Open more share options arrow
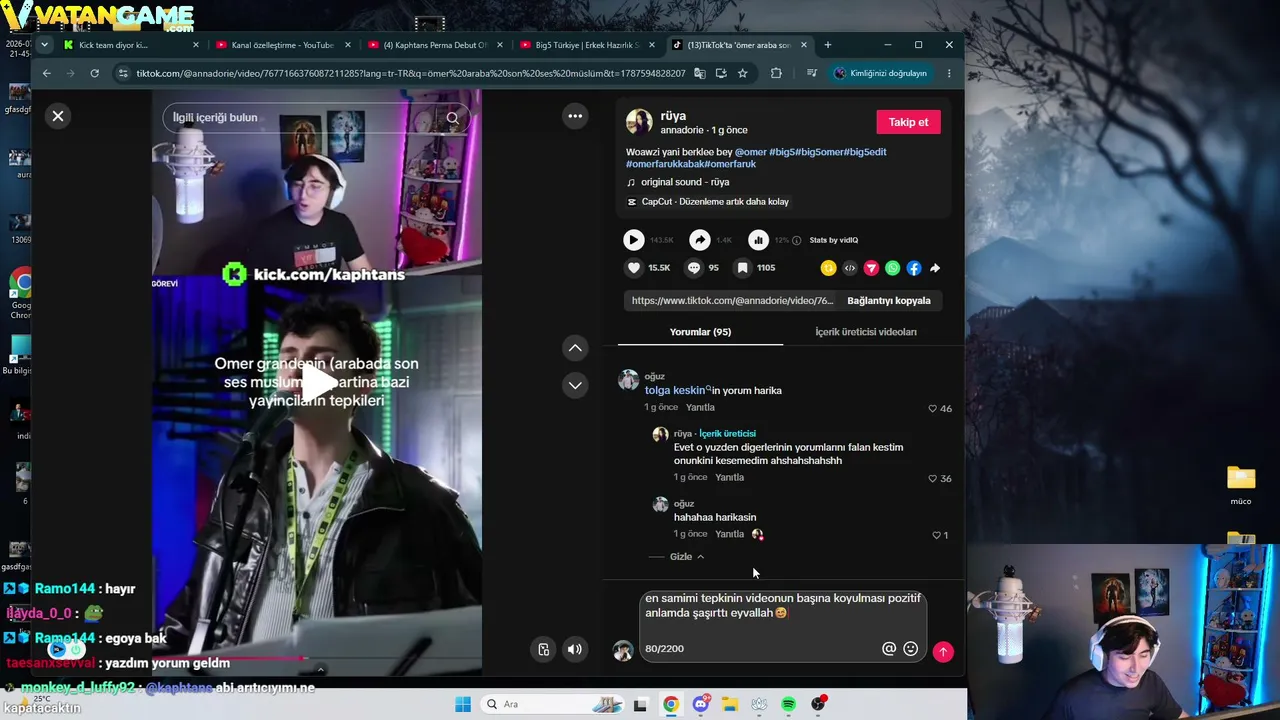Screen dimensions: 1280x720 [935, 268]
